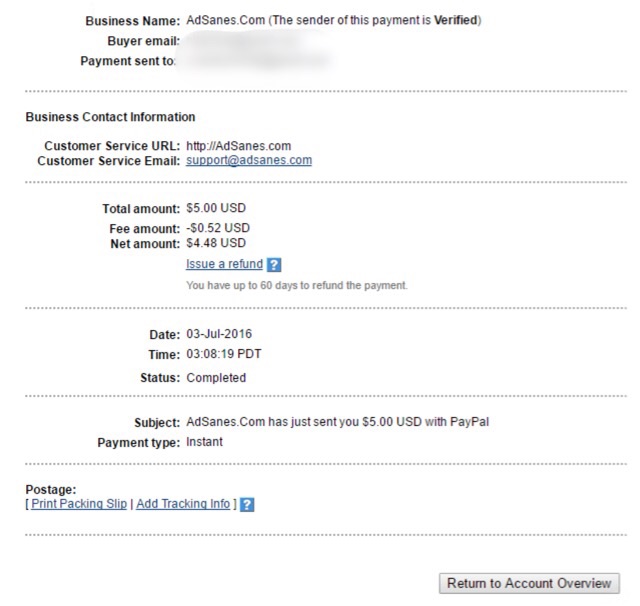Viewport: 640px width, 606px height.
Task: Click the payment Subject line text
Action: [x=338, y=422]
